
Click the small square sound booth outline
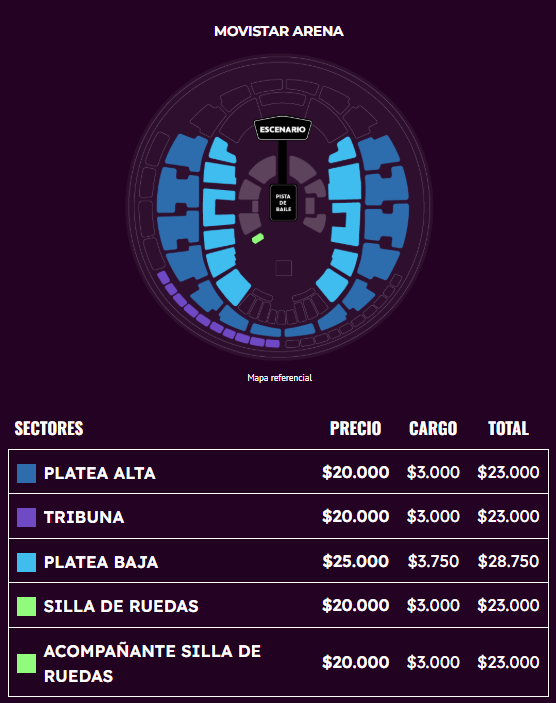(x=283, y=268)
